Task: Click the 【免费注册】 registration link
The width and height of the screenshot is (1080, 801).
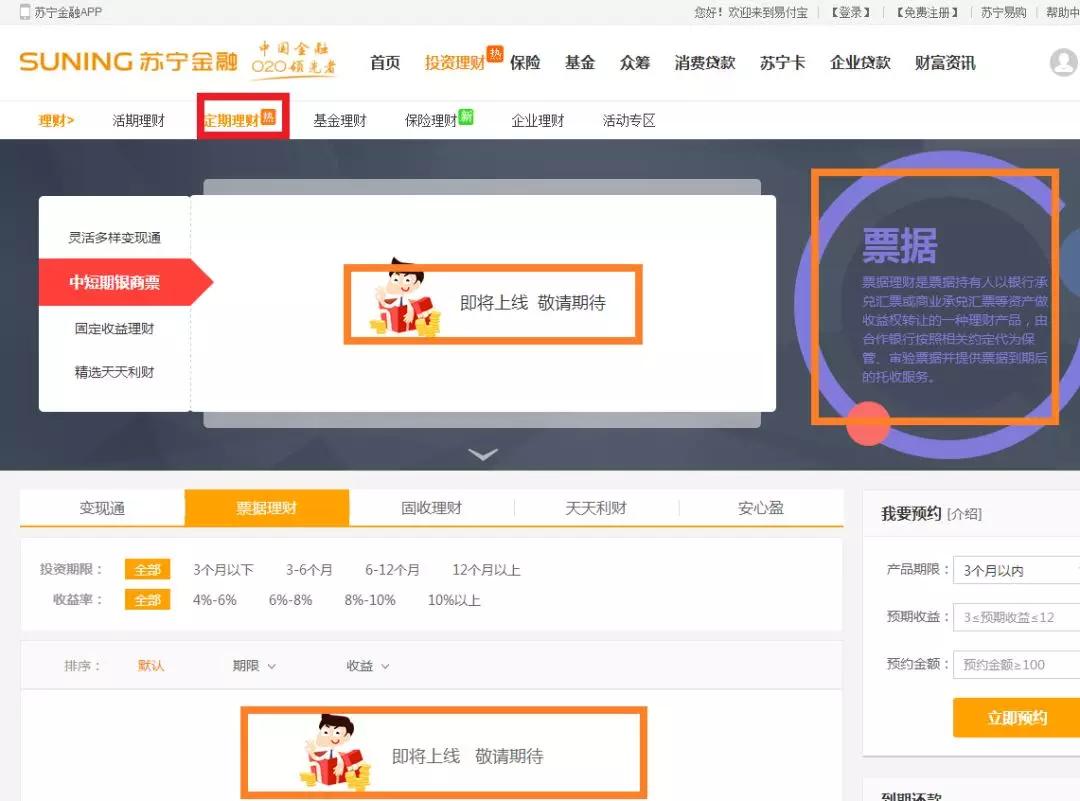Action: 927,11
